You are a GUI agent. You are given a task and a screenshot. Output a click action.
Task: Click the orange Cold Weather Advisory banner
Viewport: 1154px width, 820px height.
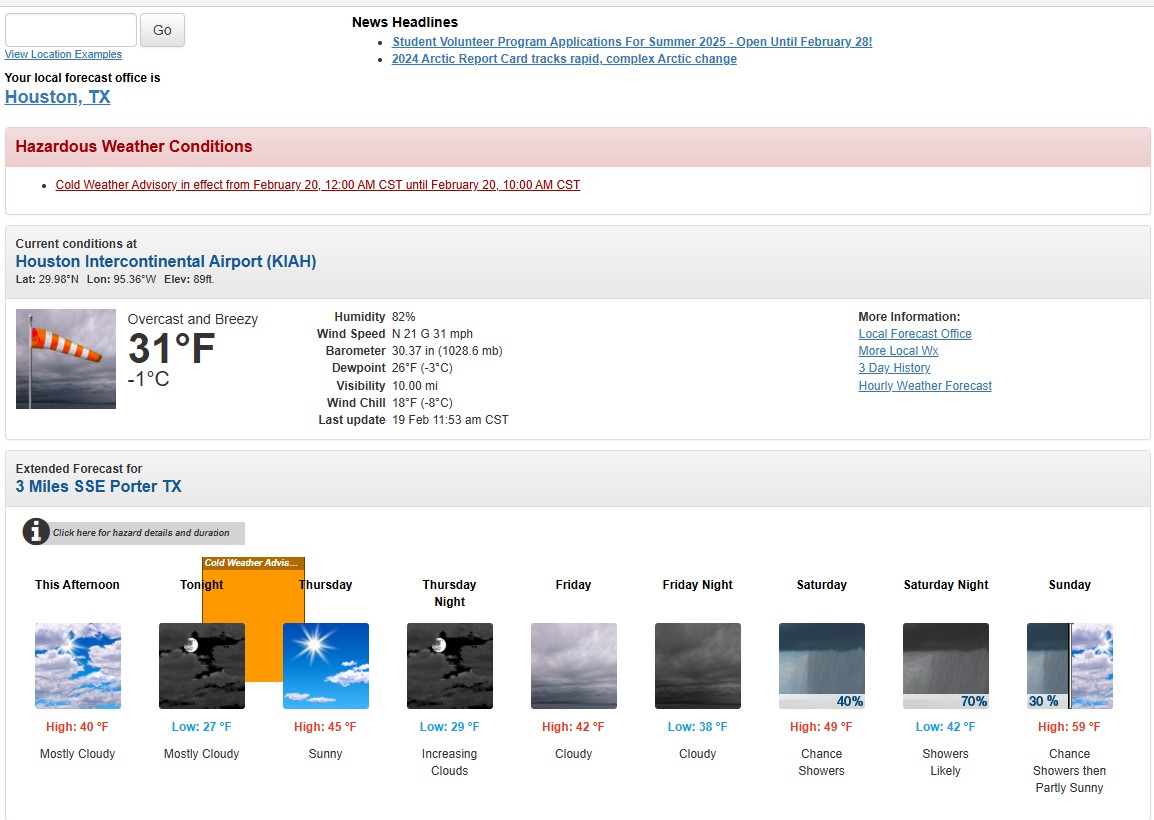(253, 563)
